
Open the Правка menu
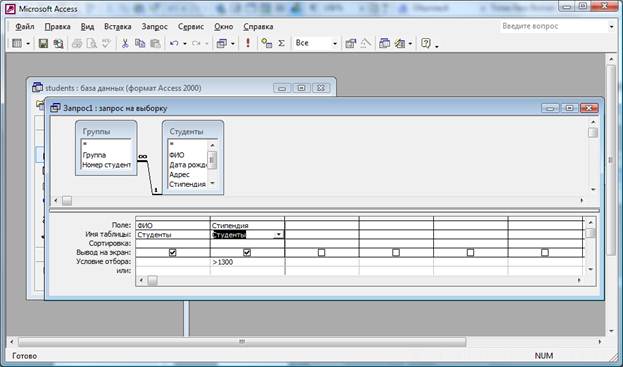(x=57, y=27)
